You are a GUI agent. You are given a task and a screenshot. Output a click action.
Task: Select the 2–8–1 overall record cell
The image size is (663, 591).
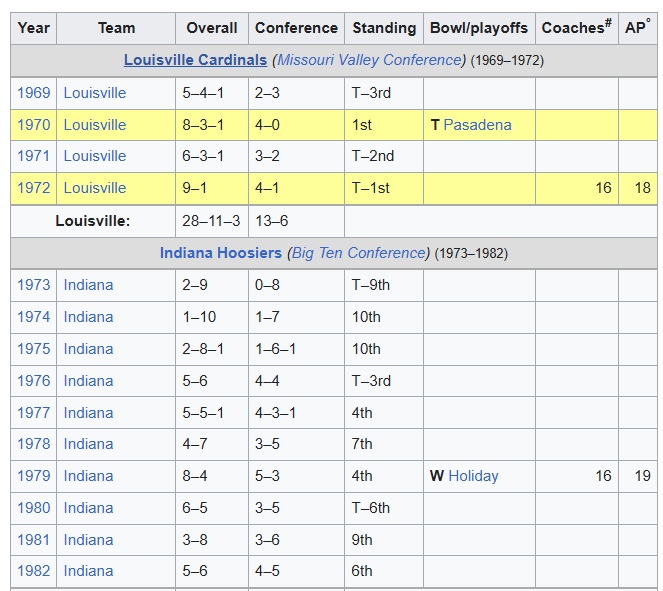tap(212, 349)
